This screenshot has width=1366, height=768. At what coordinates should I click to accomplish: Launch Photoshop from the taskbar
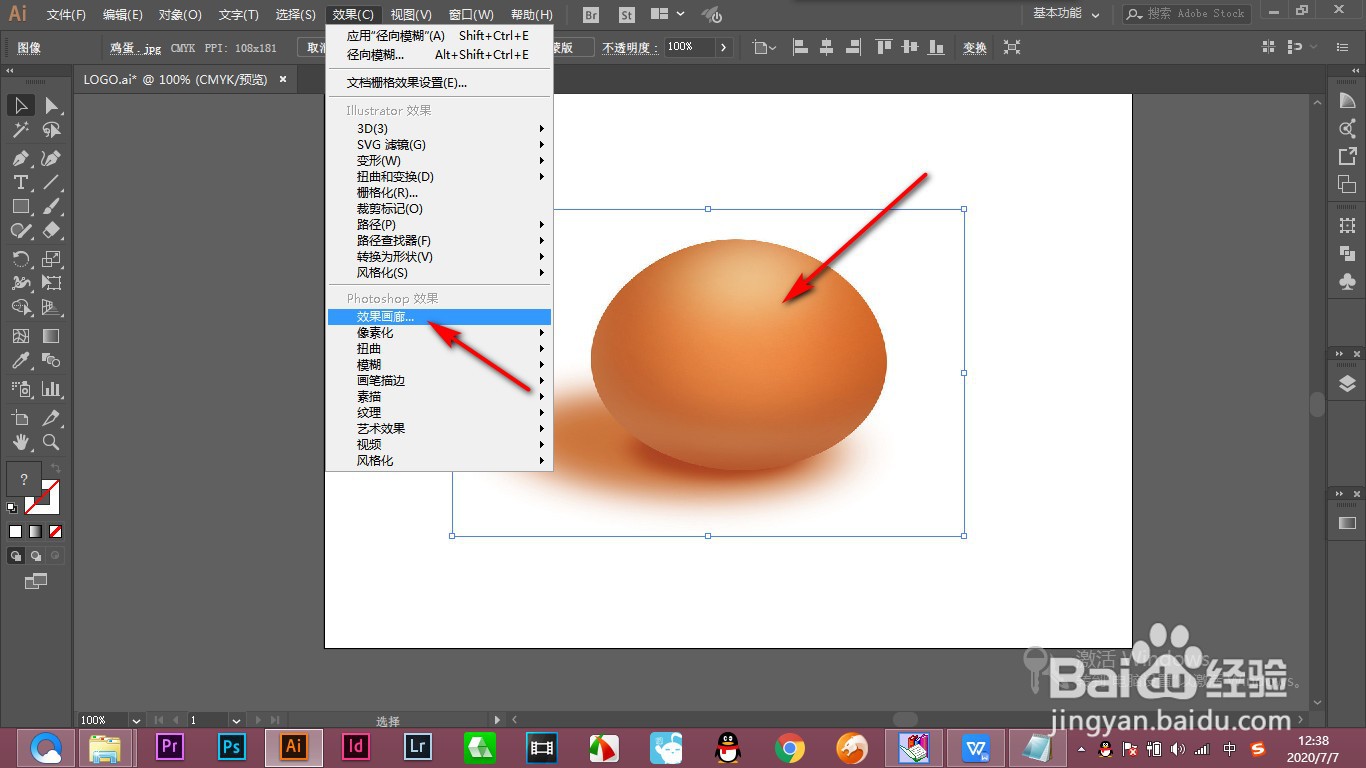point(230,747)
